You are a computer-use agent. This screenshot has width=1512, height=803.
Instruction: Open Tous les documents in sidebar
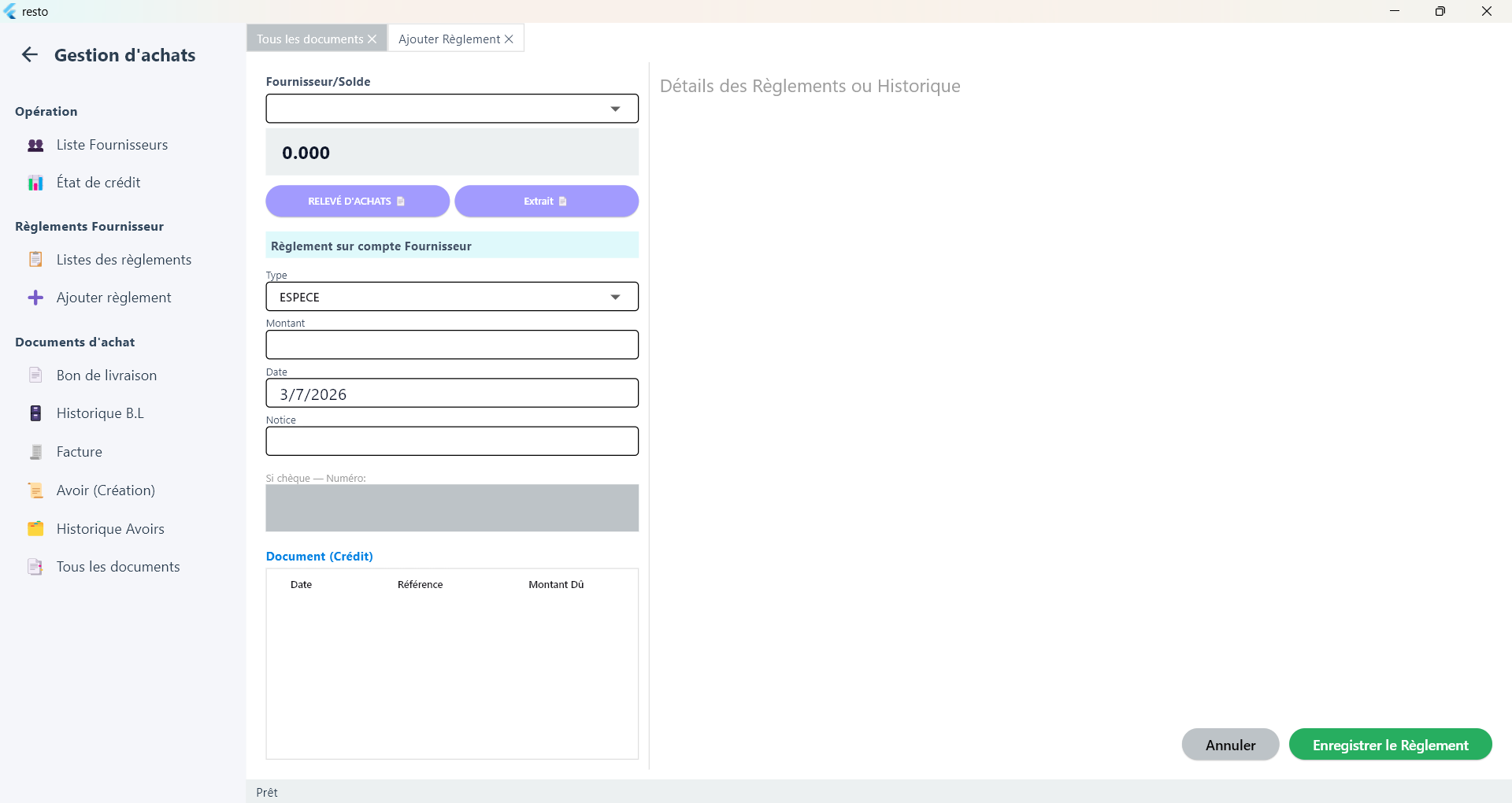(118, 567)
